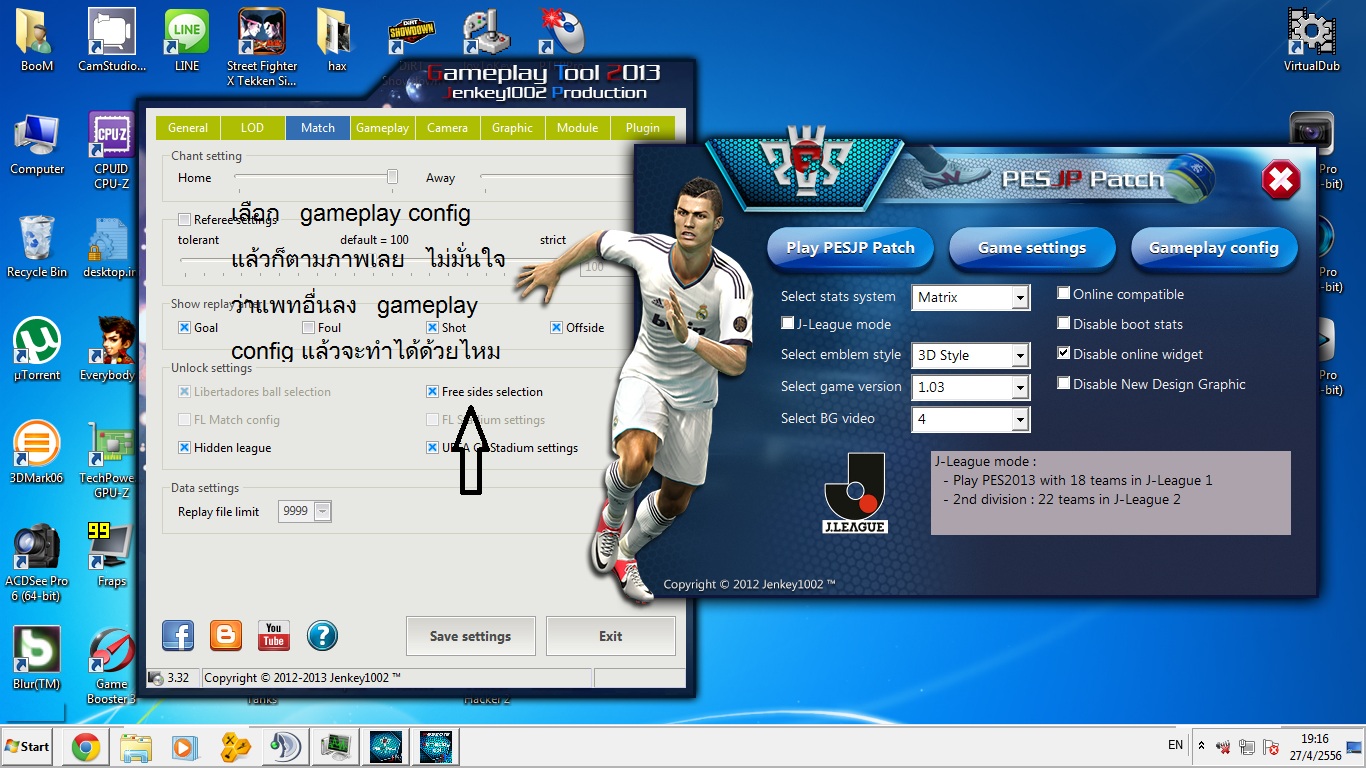Toggle the Shot replay checkbox
This screenshot has width=1366, height=768.
pos(432,328)
